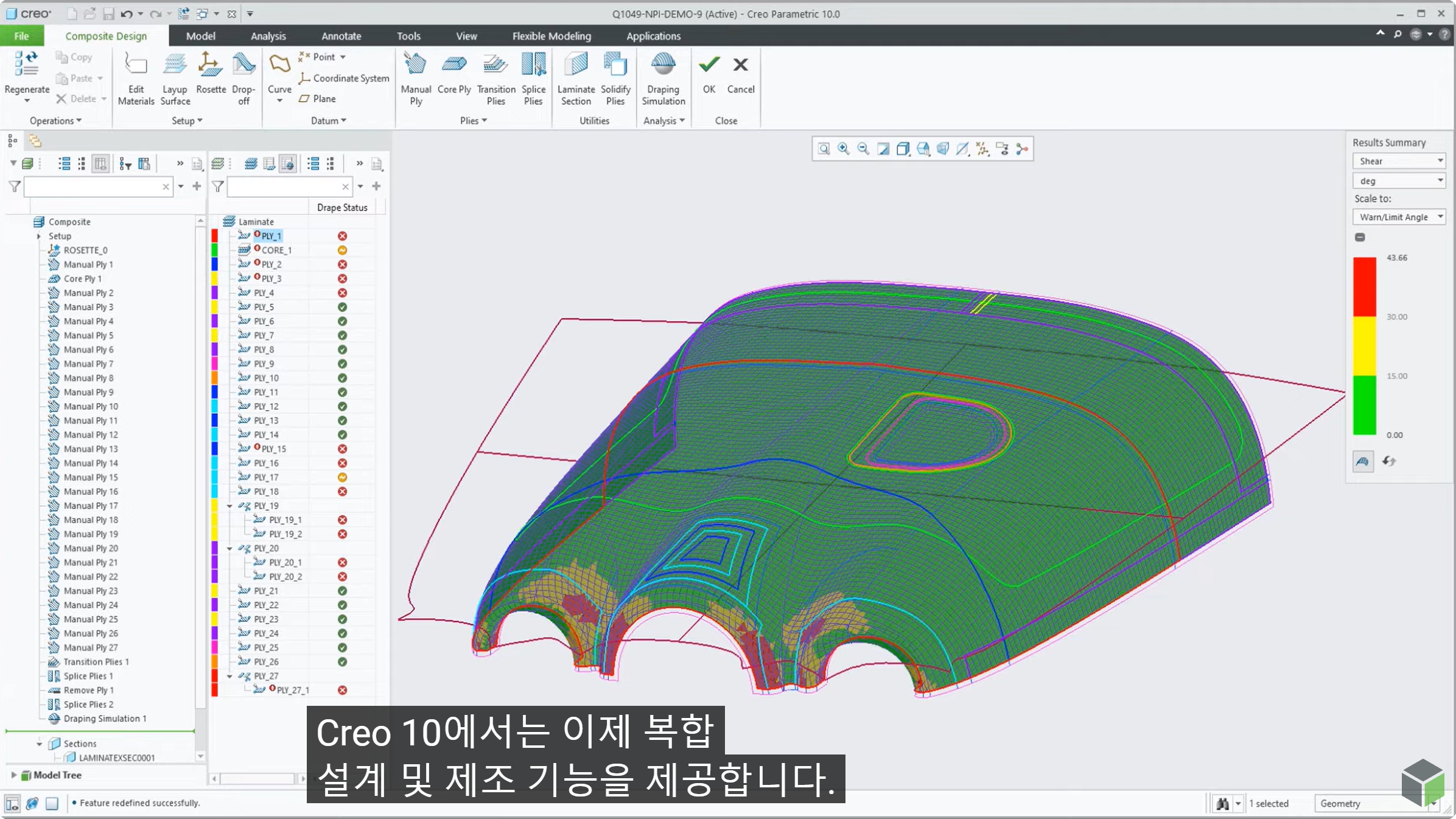
Task: Click the Regenerate icon
Action: point(27,64)
